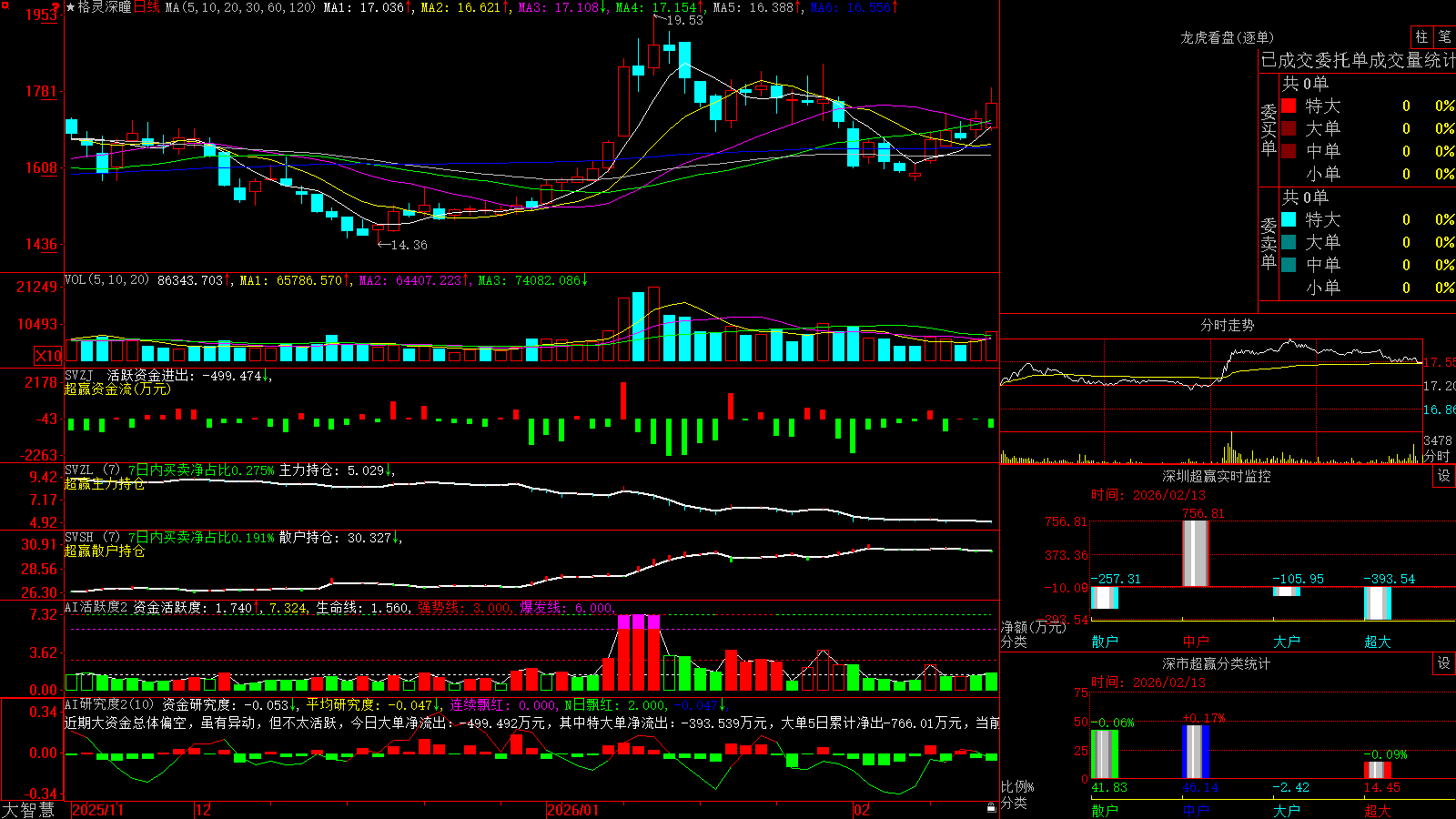The image size is (1456, 819).
Task: Click the SVSH (7) indicator label
Action: 92,538
